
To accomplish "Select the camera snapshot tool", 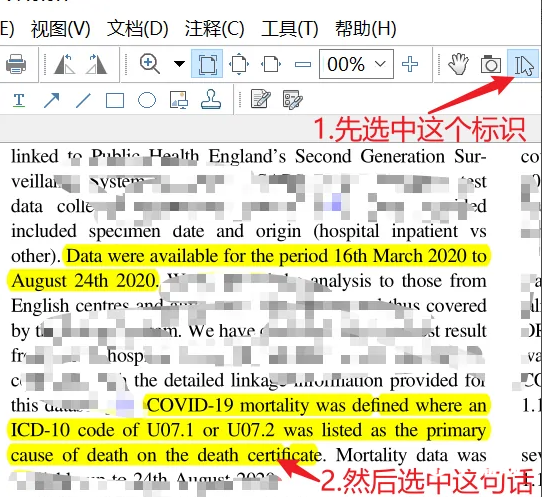I will (x=491, y=64).
